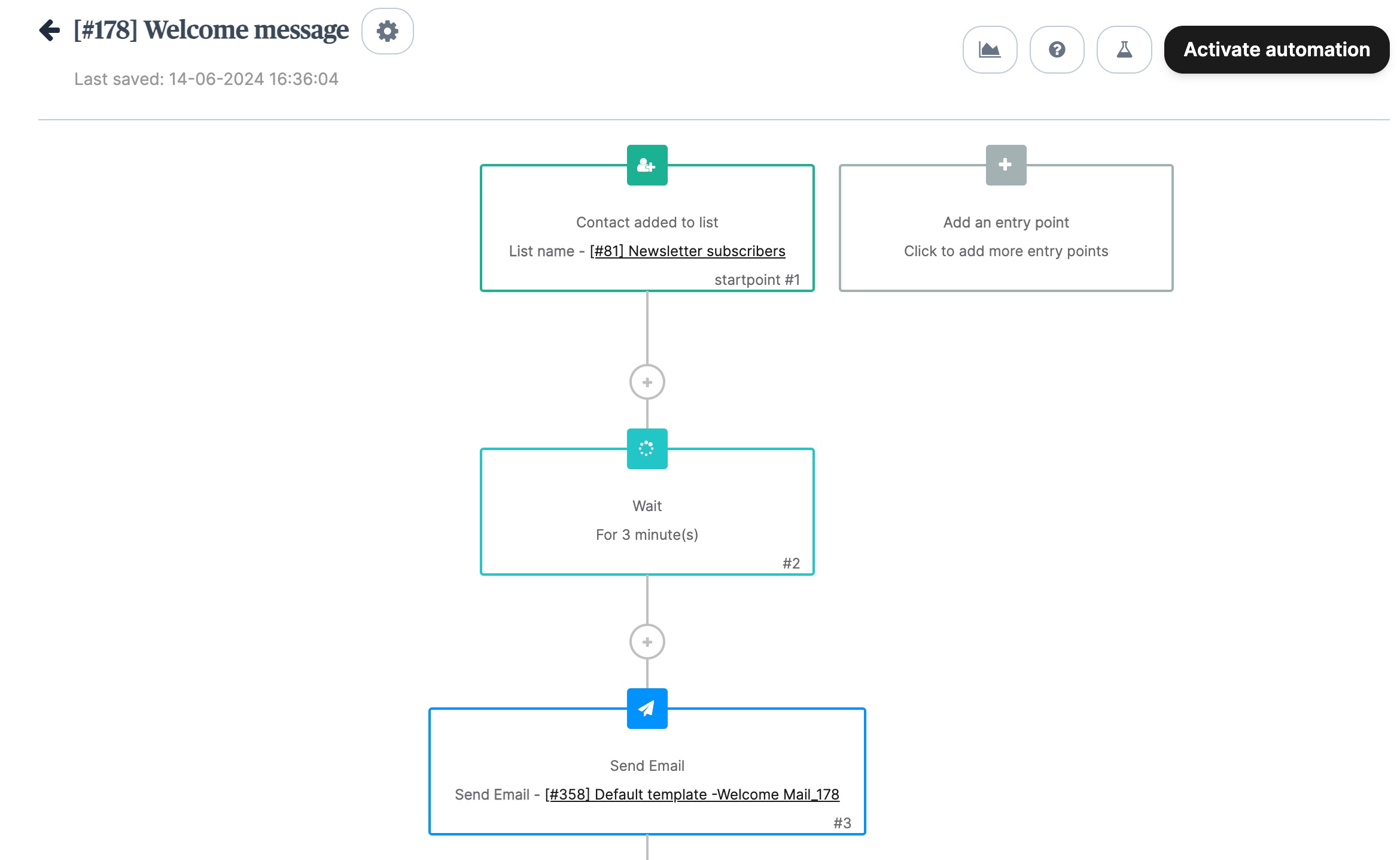Select the Wait for 3 minutes box

click(647, 519)
